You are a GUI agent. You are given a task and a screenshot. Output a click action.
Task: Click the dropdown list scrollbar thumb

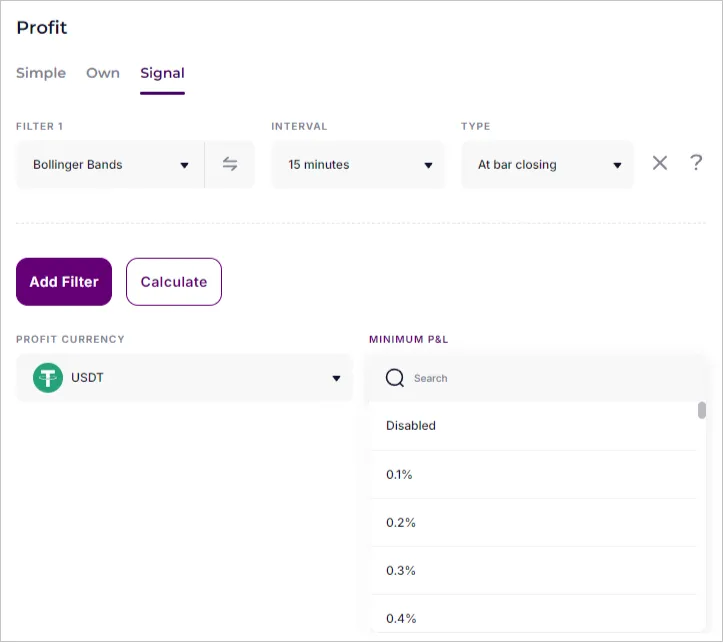coord(702,410)
